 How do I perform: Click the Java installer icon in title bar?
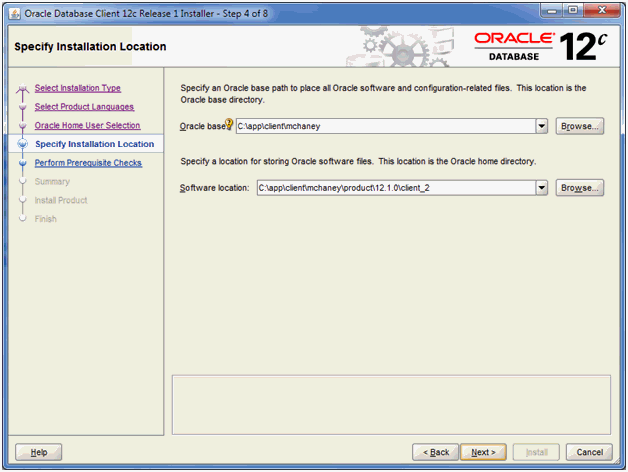[14, 14]
